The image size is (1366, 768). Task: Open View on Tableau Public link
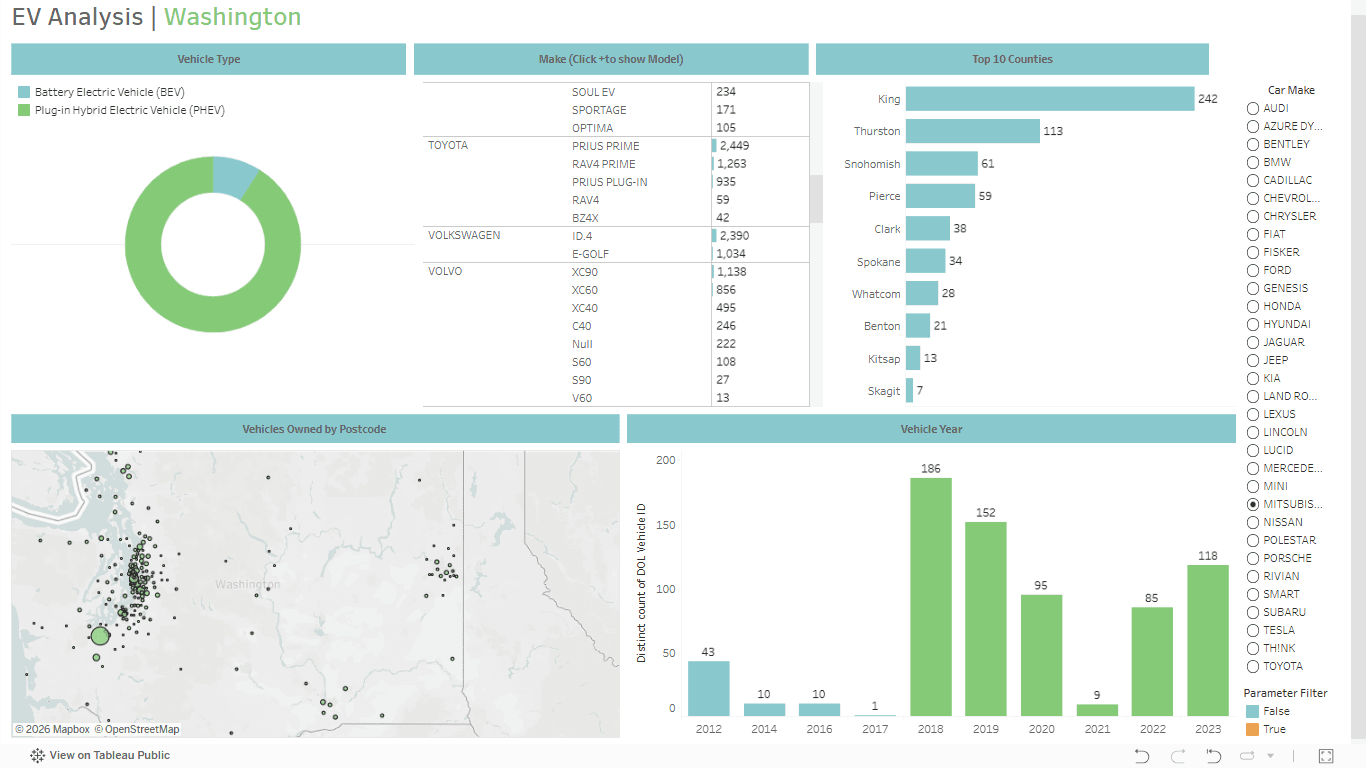(110, 756)
